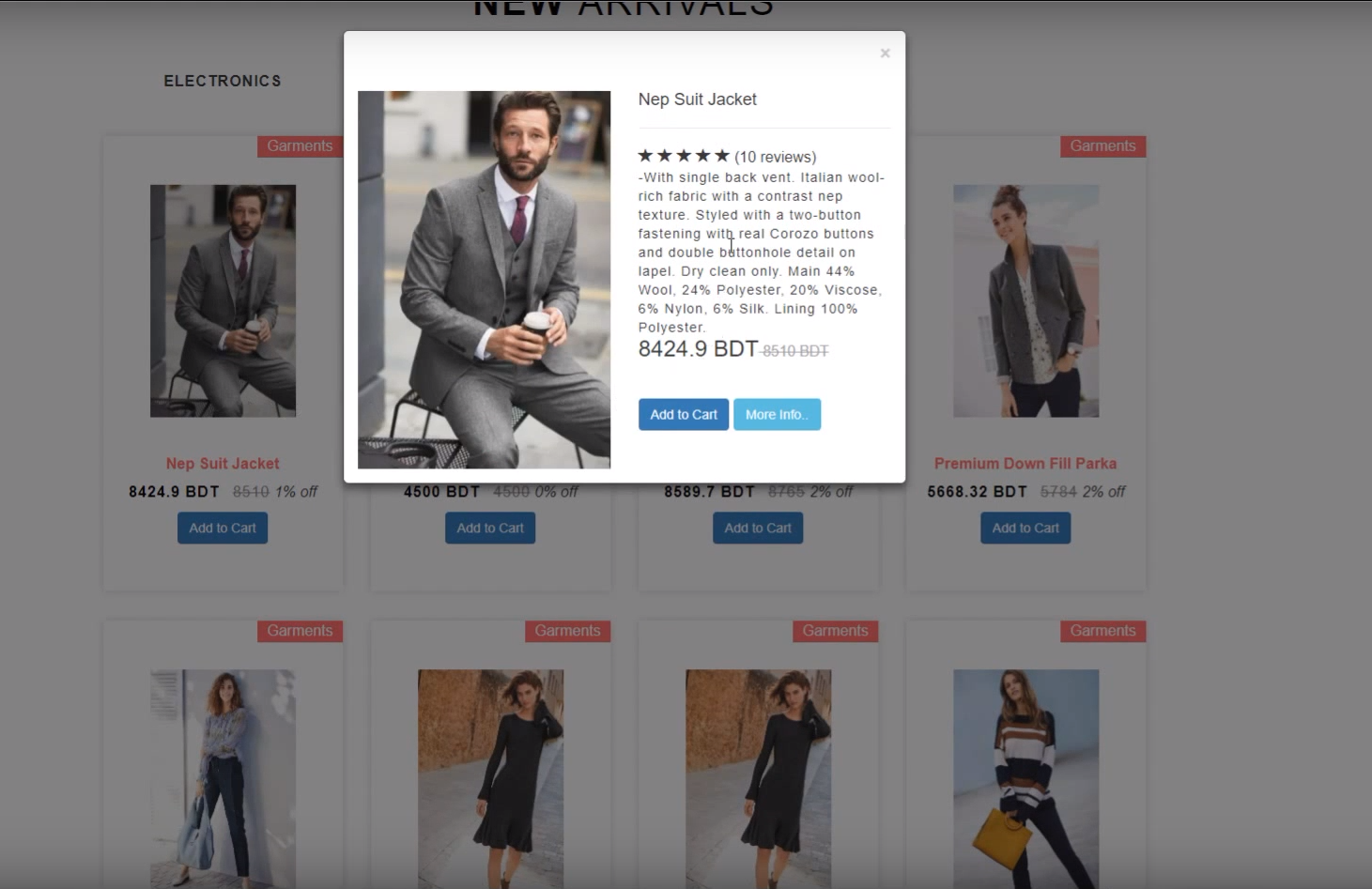This screenshot has height=889, width=1372.
Task: Open the 10 reviews link
Action: [x=776, y=157]
